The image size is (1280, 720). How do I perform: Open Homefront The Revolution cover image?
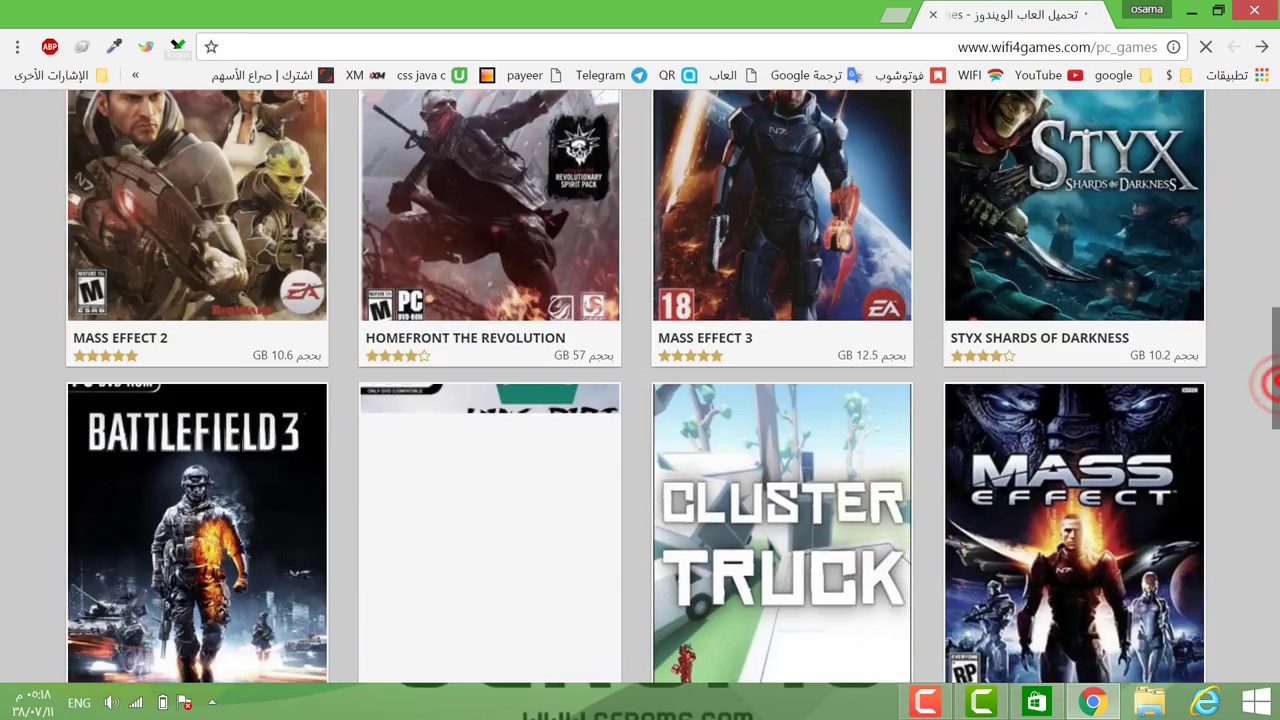click(490, 205)
